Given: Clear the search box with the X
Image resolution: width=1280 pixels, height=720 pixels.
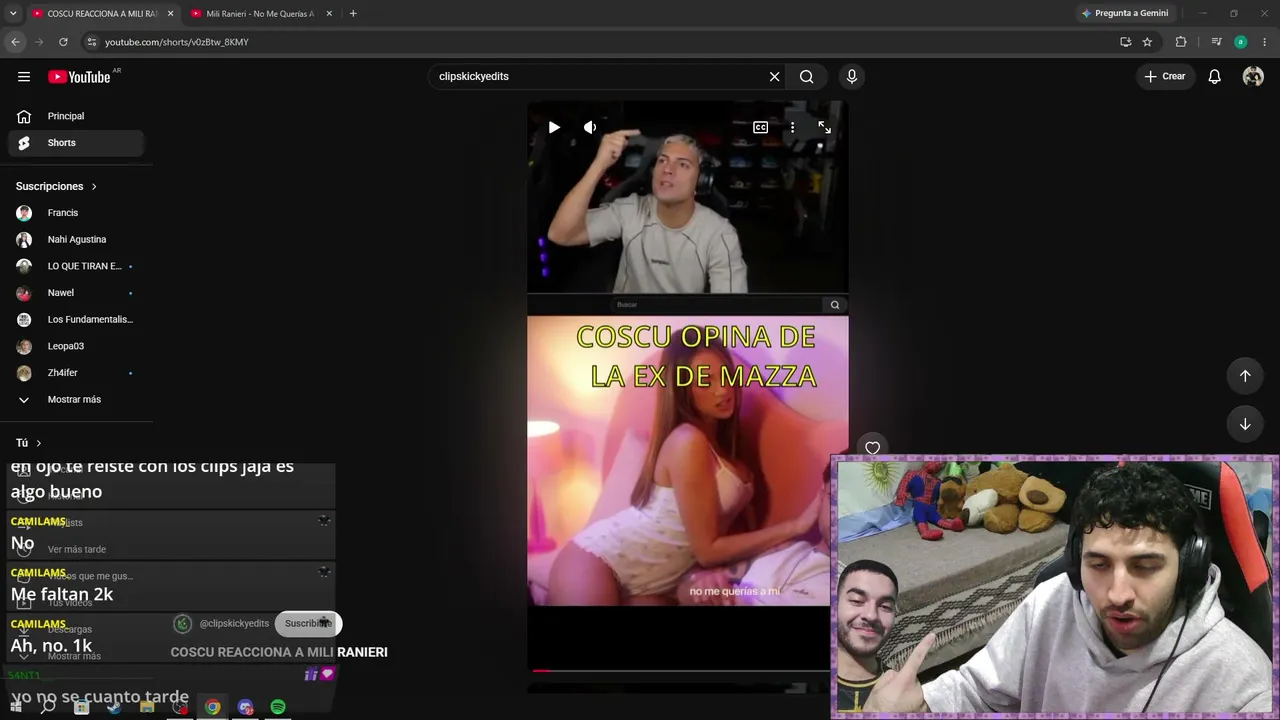Looking at the screenshot, I should click(x=774, y=77).
